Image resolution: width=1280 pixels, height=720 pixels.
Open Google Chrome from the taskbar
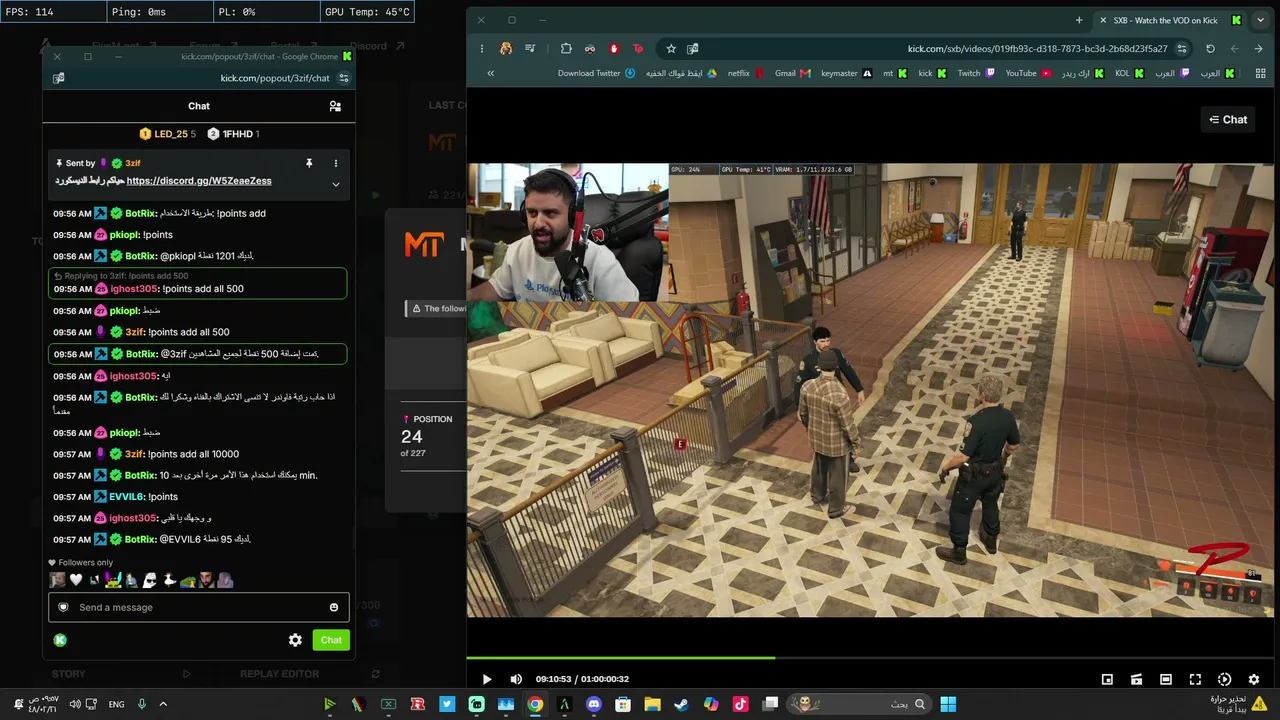click(x=535, y=704)
